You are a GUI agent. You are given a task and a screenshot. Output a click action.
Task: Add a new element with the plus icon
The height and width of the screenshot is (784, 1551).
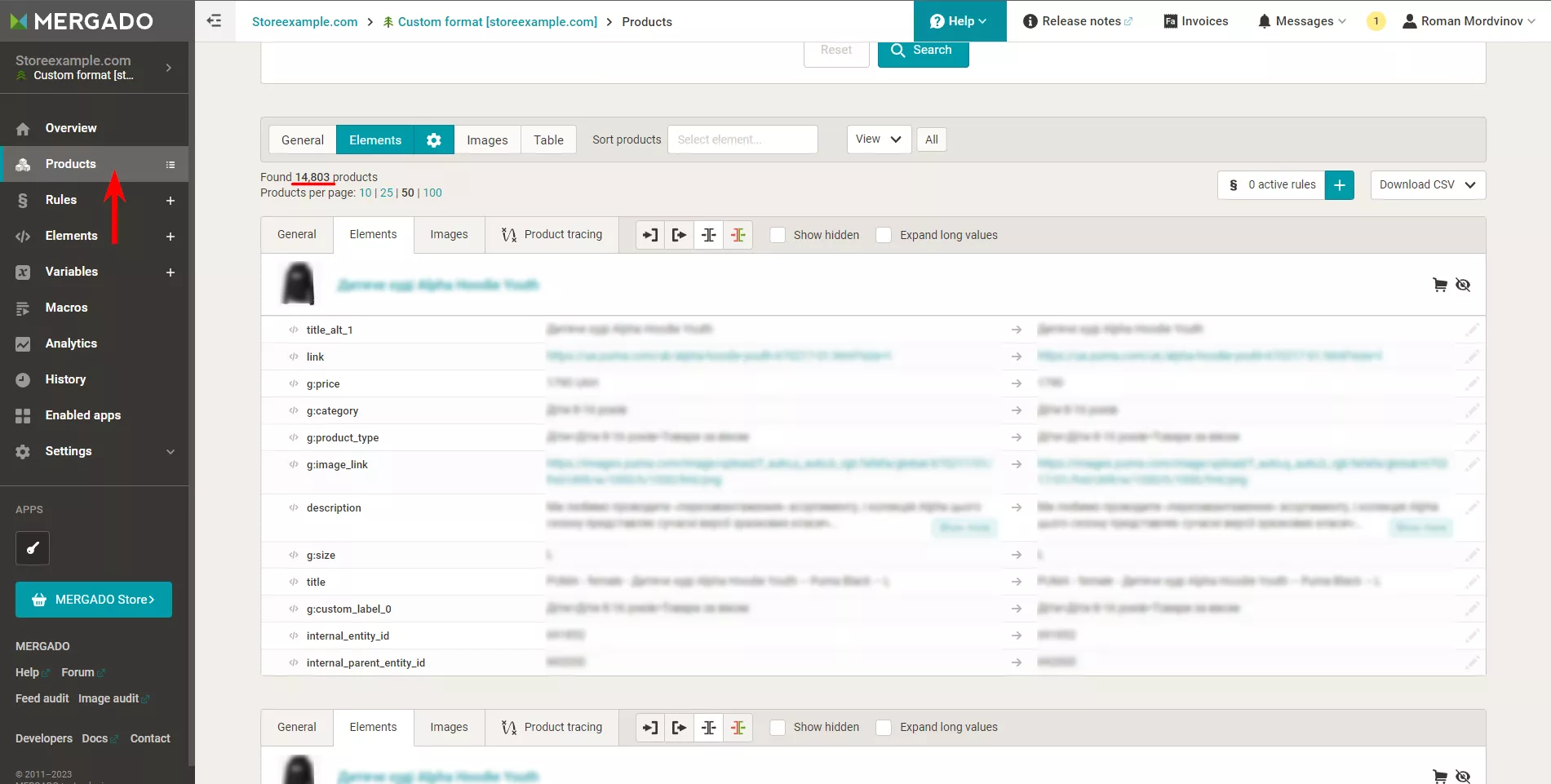(x=171, y=236)
